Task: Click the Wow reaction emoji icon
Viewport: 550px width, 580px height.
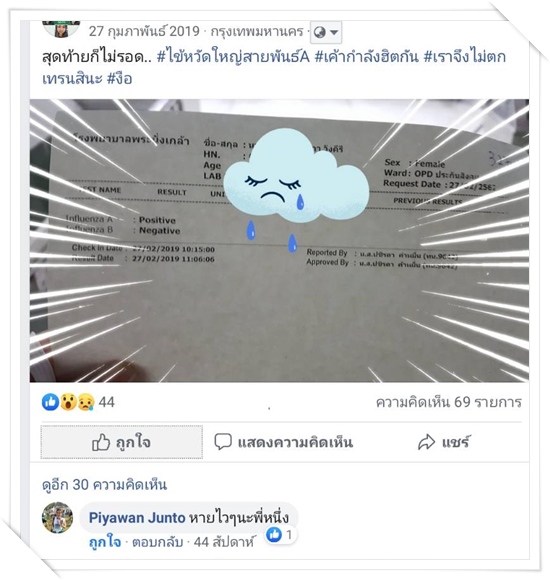Action: [x=68, y=402]
